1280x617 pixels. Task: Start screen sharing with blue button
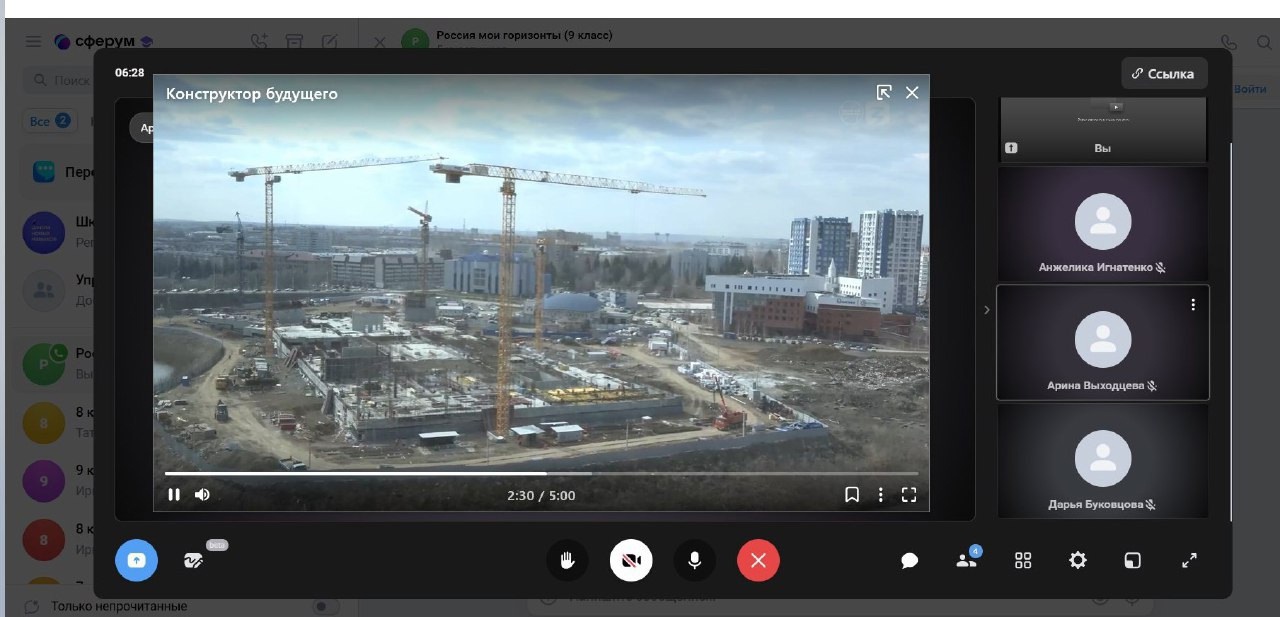[x=136, y=560]
